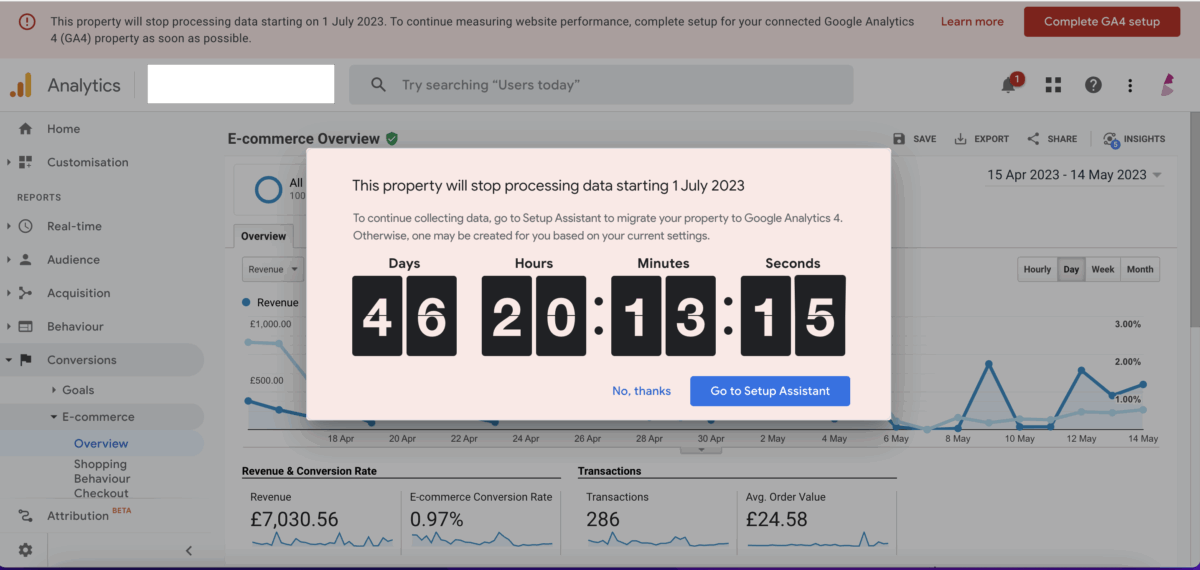Click the notifications bell icon
The height and width of the screenshot is (570, 1200).
click(x=1009, y=86)
